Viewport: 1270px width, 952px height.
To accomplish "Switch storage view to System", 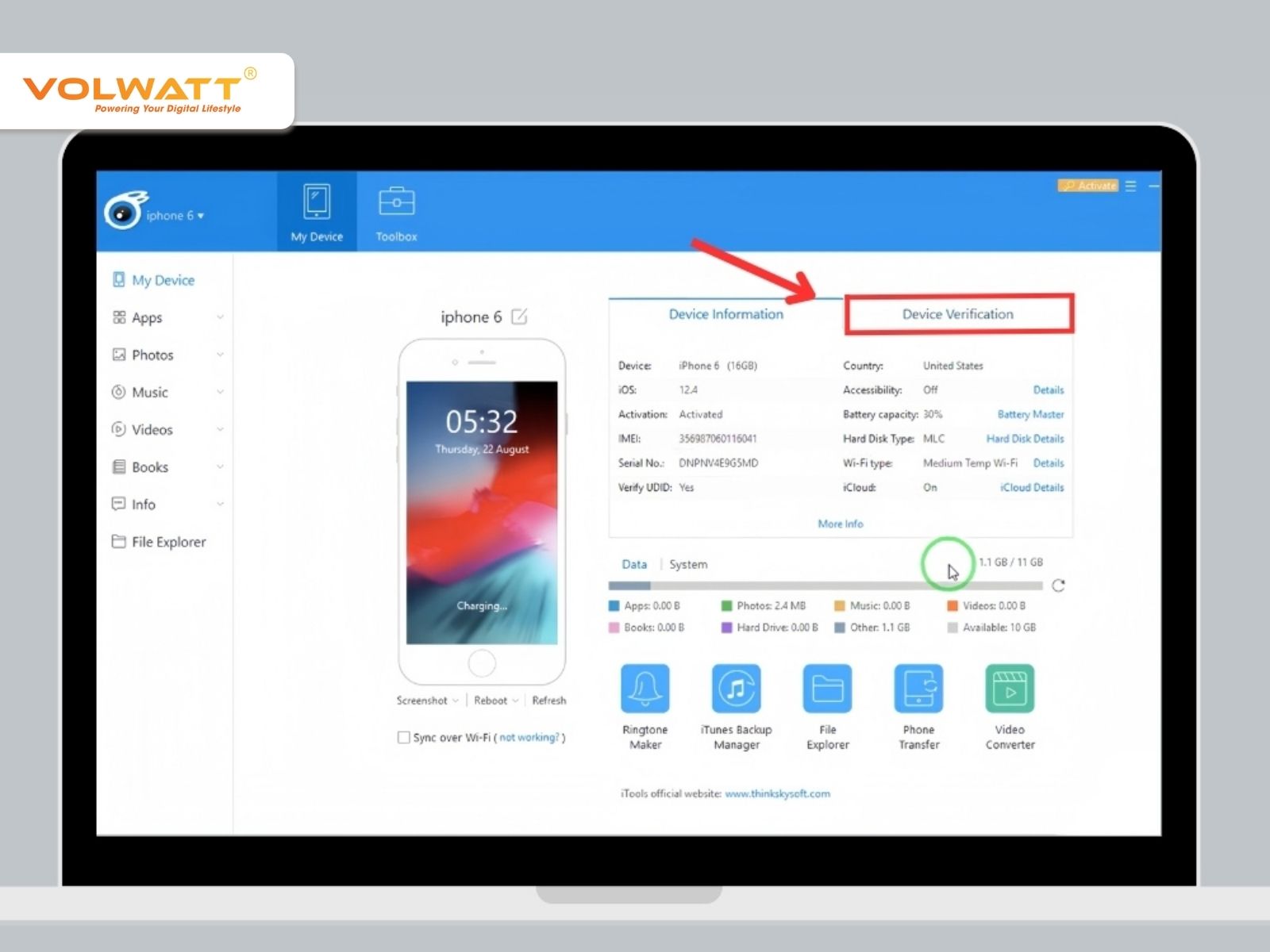I will pyautogui.click(x=687, y=564).
